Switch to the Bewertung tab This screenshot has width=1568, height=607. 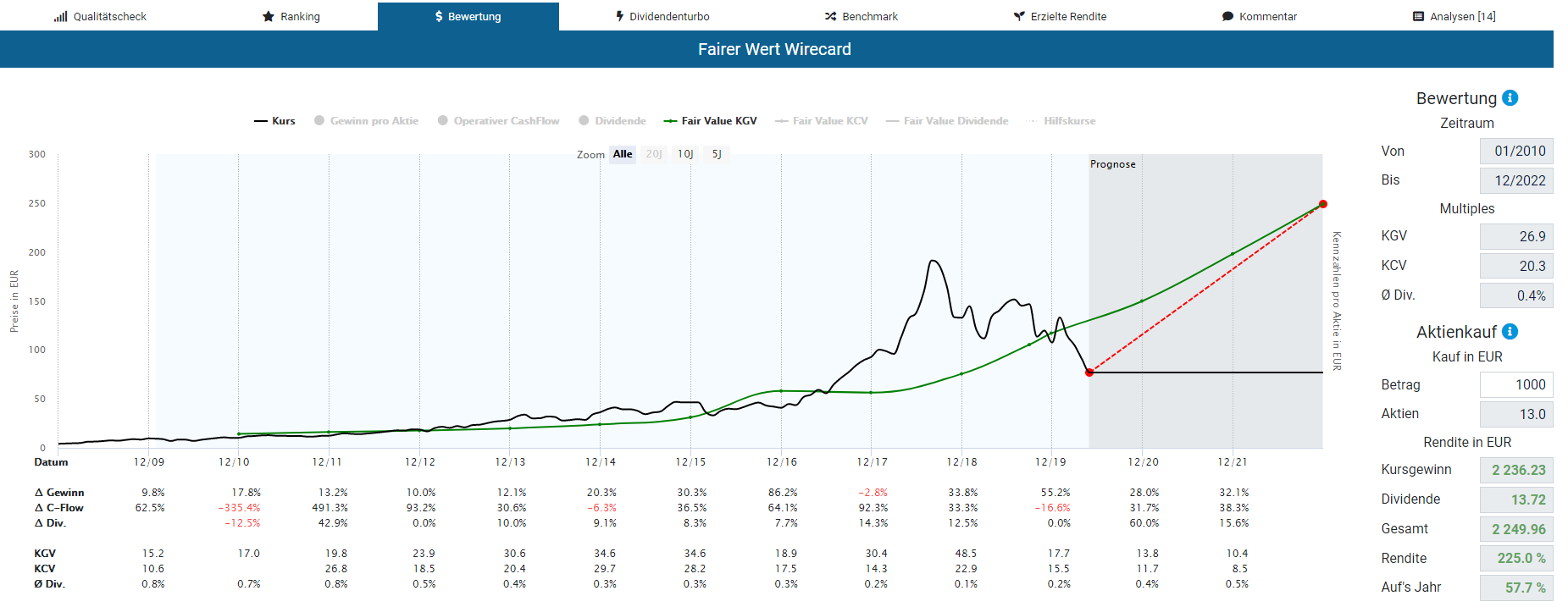[x=468, y=16]
